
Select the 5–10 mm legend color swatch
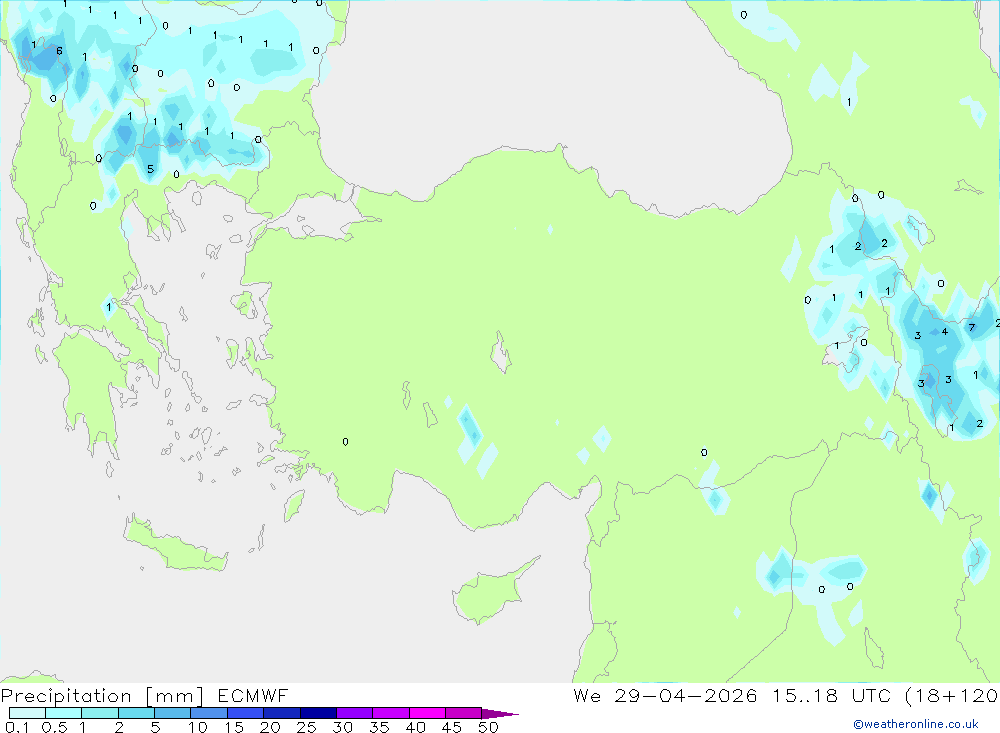click(172, 713)
